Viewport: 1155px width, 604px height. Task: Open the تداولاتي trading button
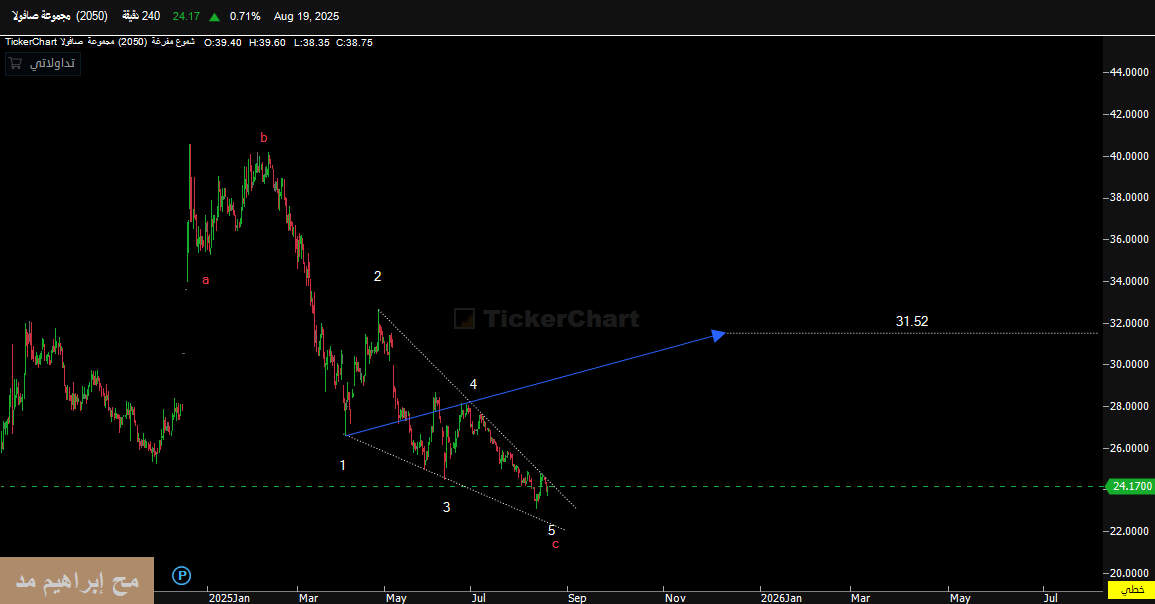[x=43, y=63]
